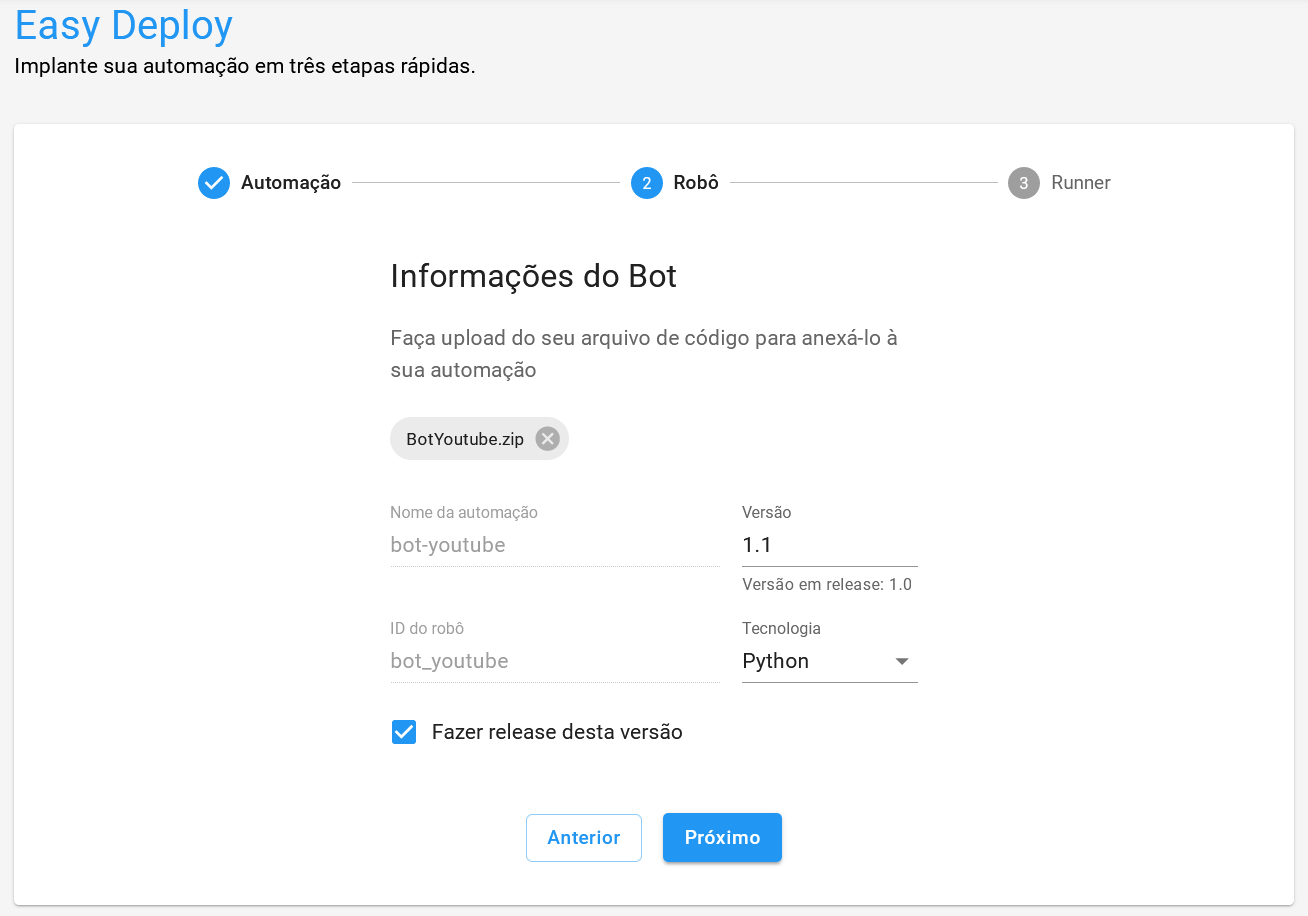Open the Tecnologia dropdown arrow
The image size is (1308, 916).
(x=902, y=661)
